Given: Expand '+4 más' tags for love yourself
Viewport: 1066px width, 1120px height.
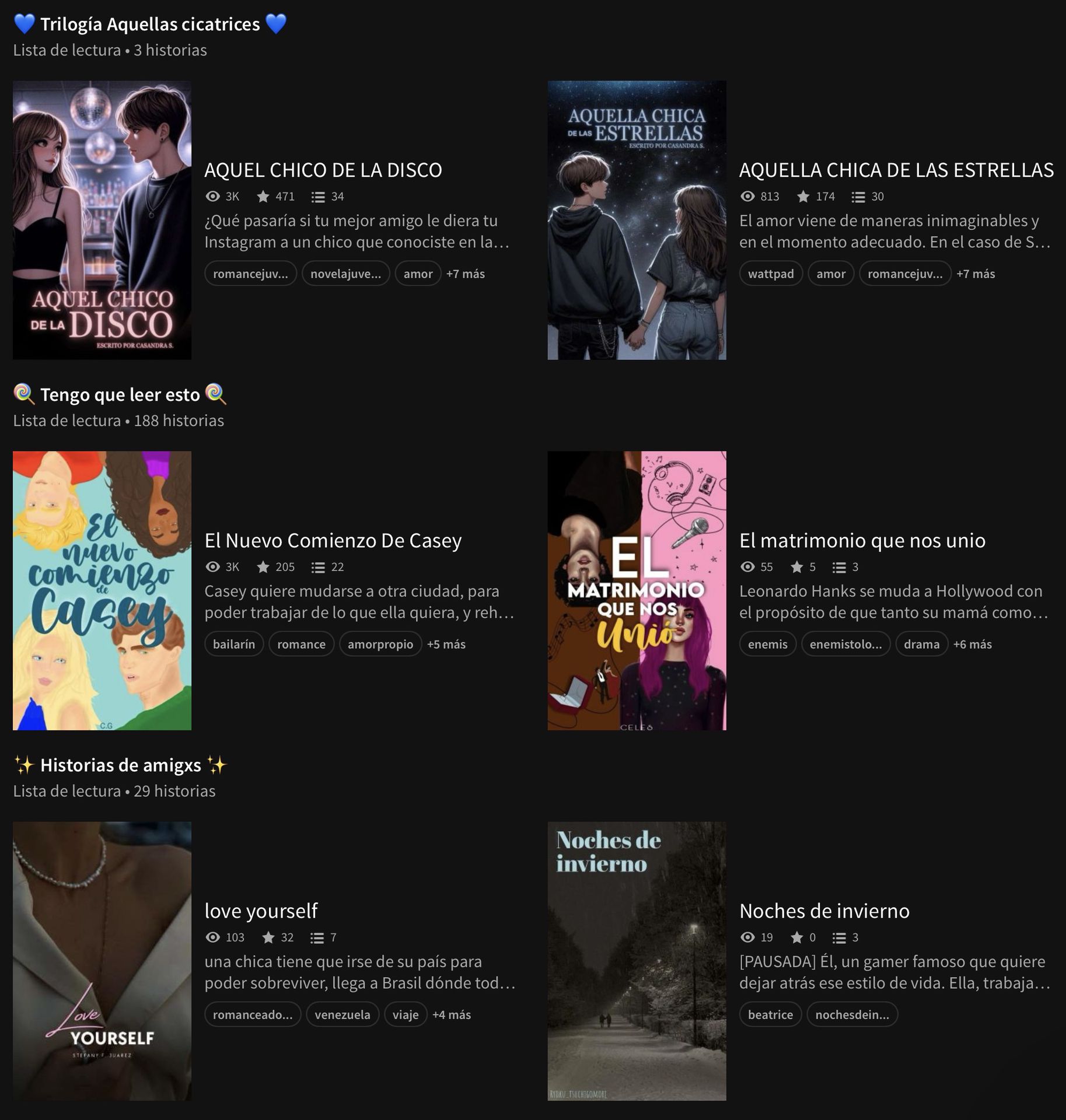Looking at the screenshot, I should pyautogui.click(x=452, y=1014).
